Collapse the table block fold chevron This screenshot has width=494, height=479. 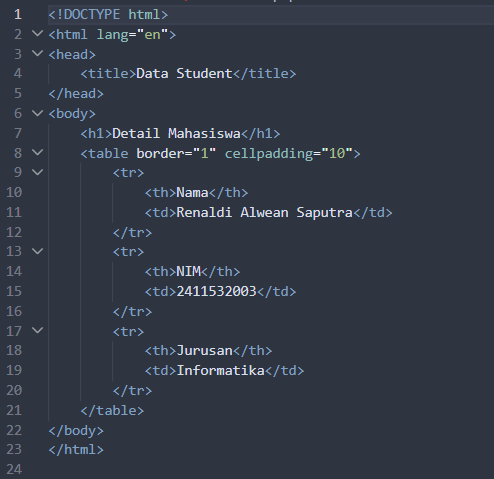coord(37,153)
